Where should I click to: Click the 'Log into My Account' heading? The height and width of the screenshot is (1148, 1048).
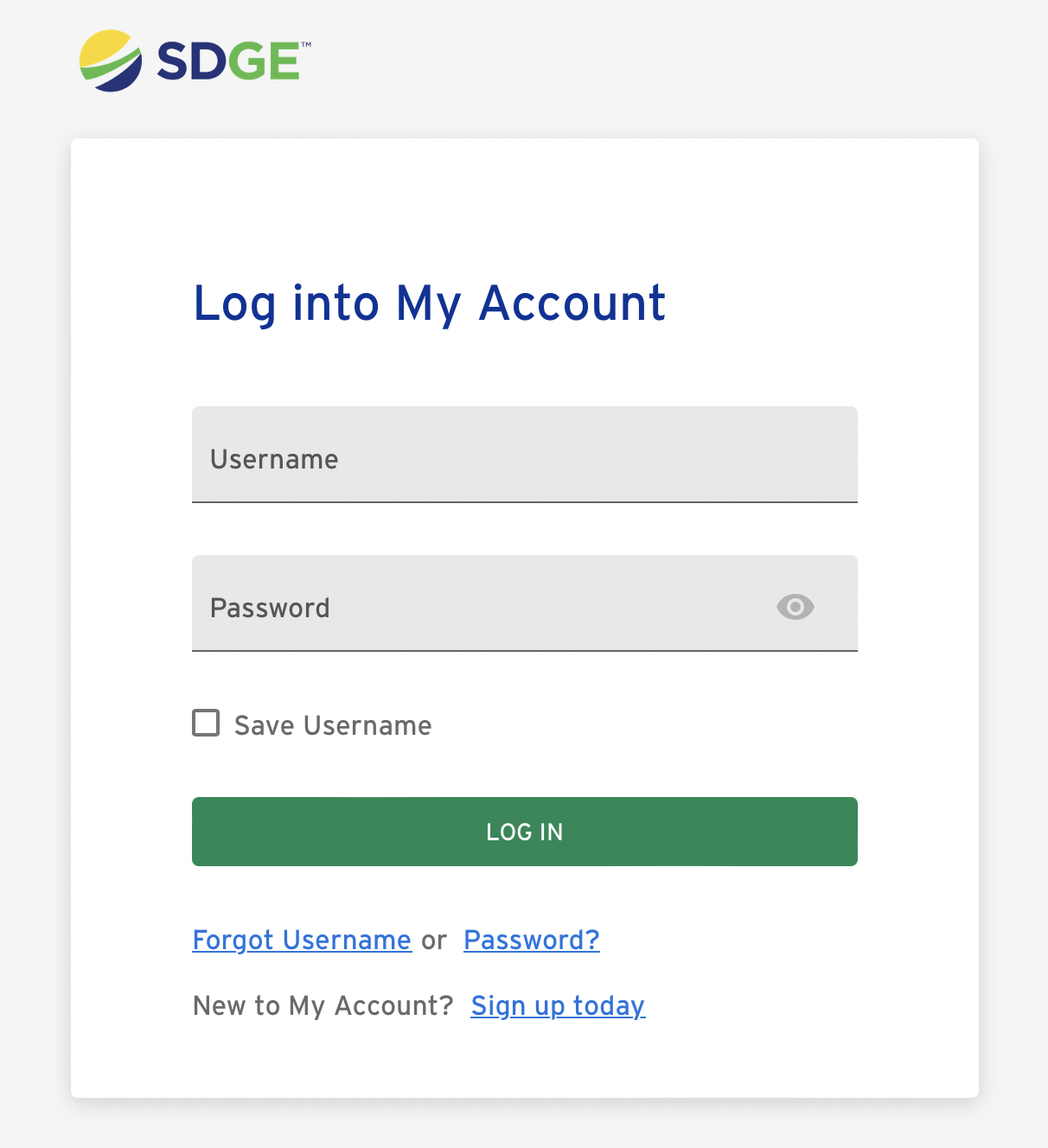pyautogui.click(x=429, y=303)
